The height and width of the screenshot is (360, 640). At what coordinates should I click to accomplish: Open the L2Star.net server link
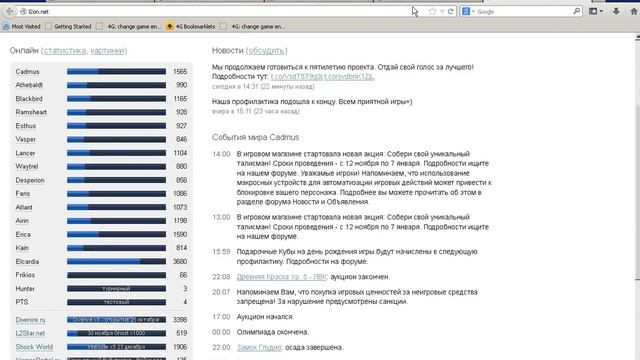(30, 333)
